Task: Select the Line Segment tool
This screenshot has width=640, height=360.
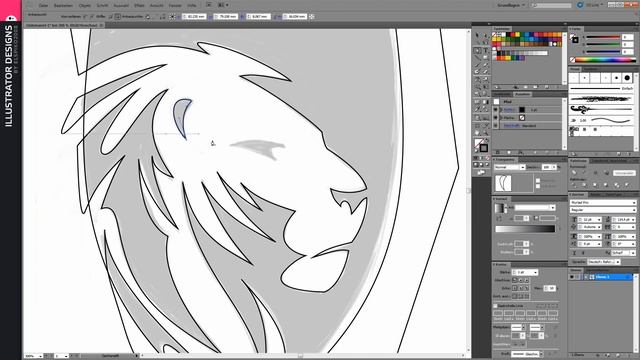Action: [x=477, y=58]
